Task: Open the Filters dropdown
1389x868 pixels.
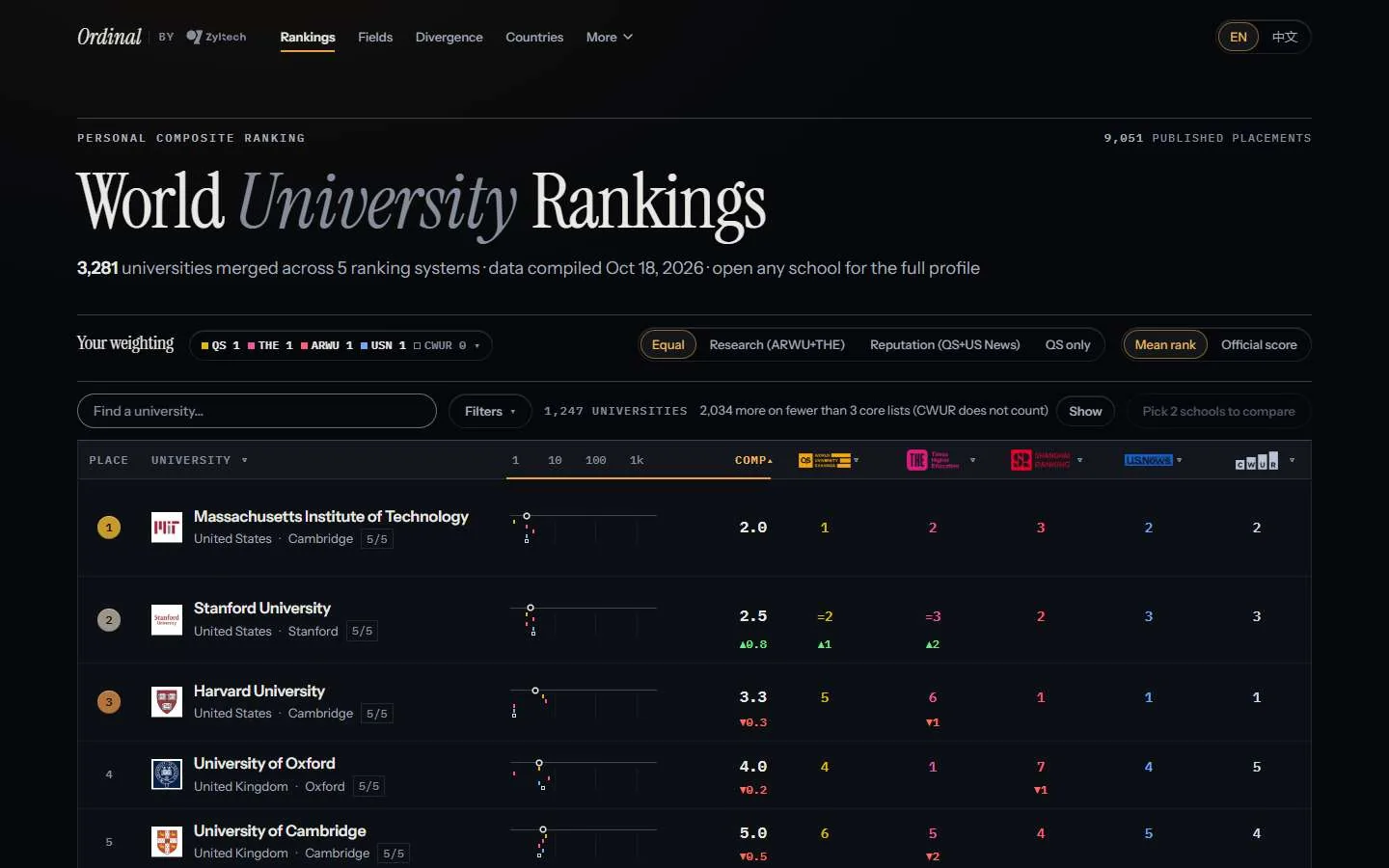Action: tap(490, 411)
